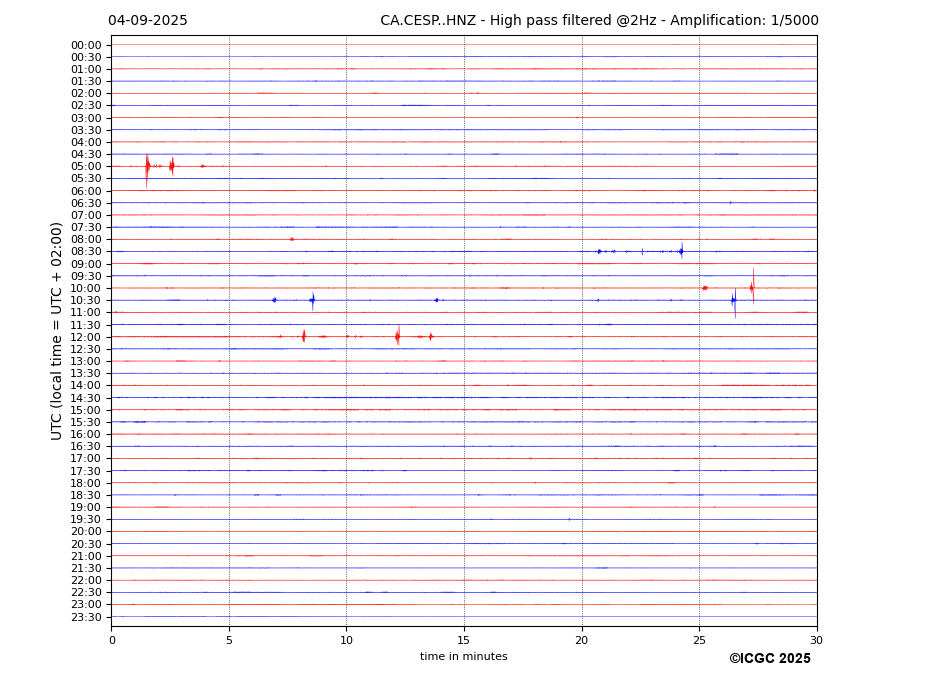The width and height of the screenshot is (927, 696).
Task: Click the largest red seismic spike at 05:00
Action: (x=147, y=169)
